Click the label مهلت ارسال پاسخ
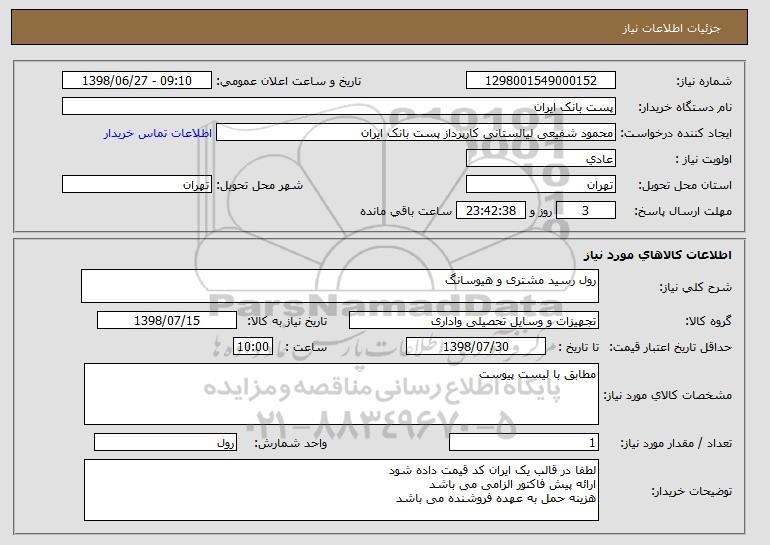The width and height of the screenshot is (770, 545). pyautogui.click(x=683, y=212)
